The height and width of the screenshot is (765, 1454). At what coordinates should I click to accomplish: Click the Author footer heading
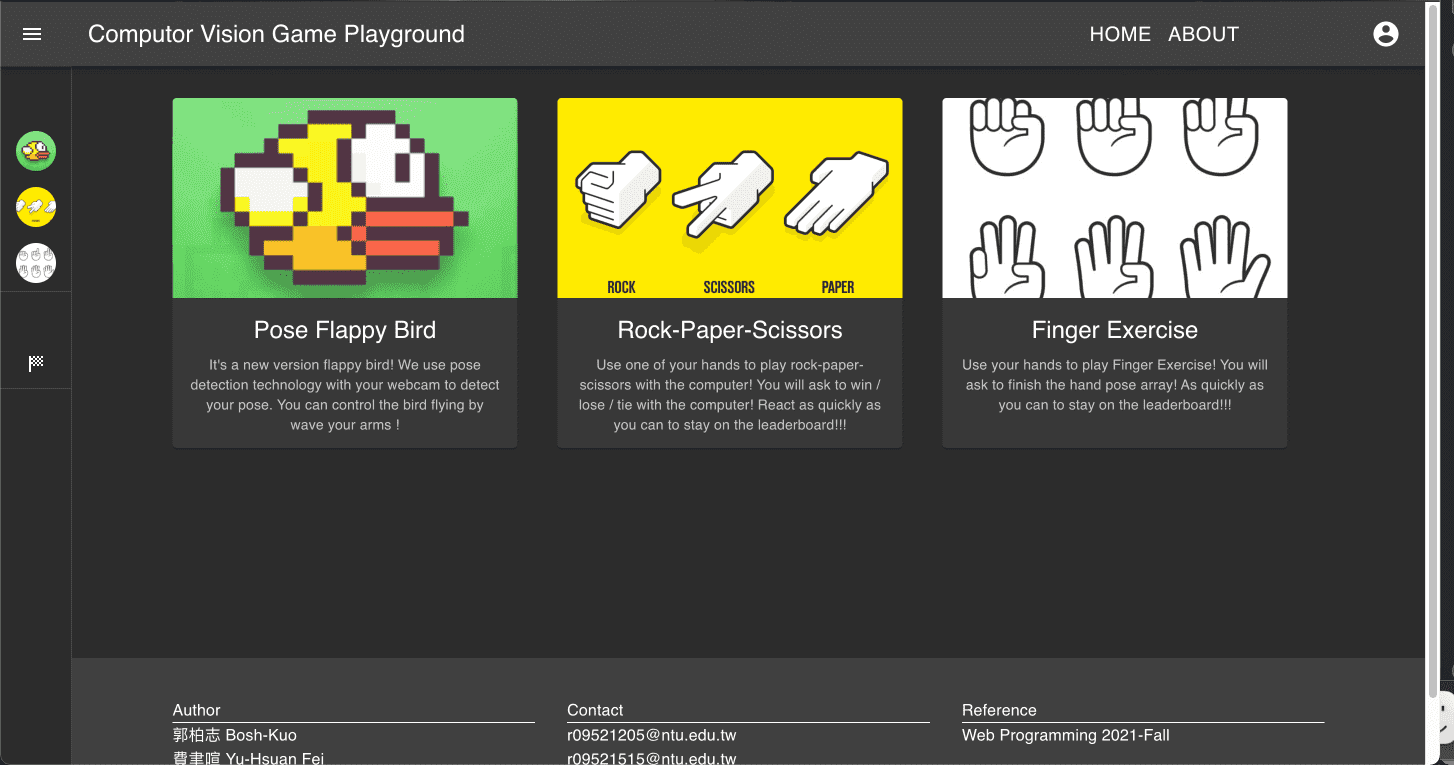[x=196, y=710]
